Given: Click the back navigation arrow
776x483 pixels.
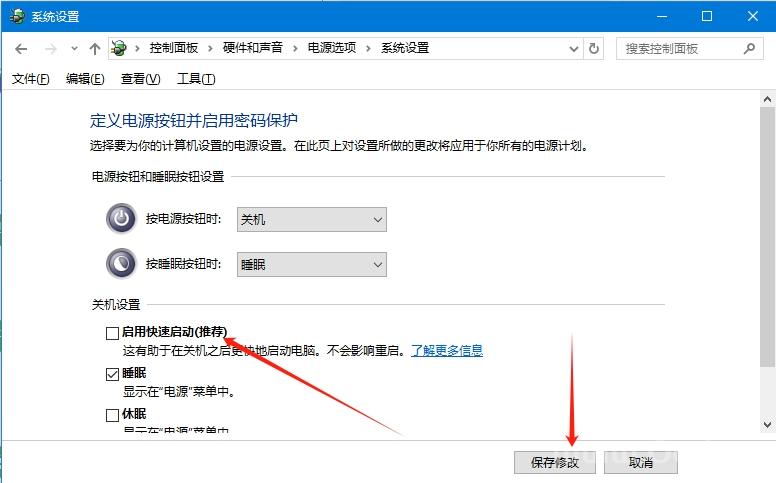Looking at the screenshot, I should [21, 48].
